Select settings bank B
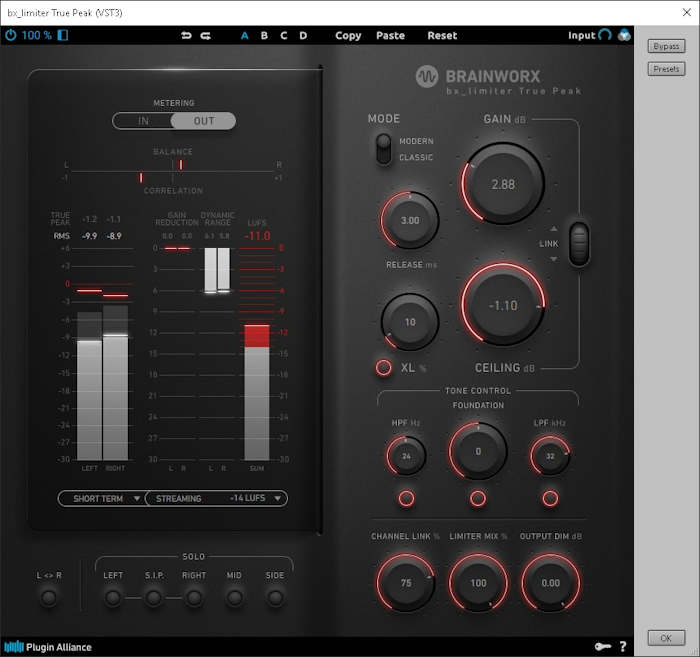 pyautogui.click(x=264, y=36)
